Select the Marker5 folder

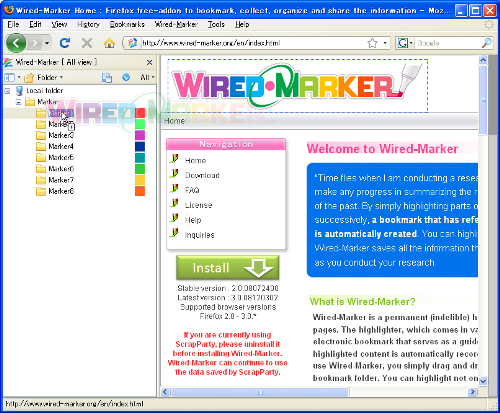pyautogui.click(x=61, y=157)
